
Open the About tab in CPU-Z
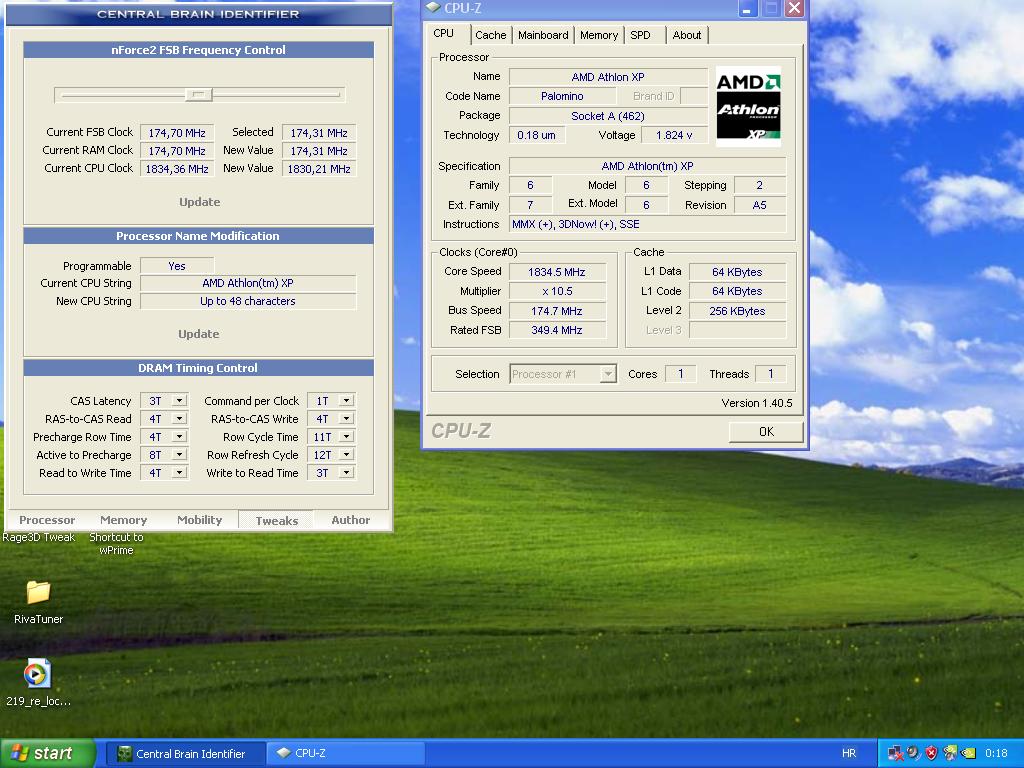[687, 35]
